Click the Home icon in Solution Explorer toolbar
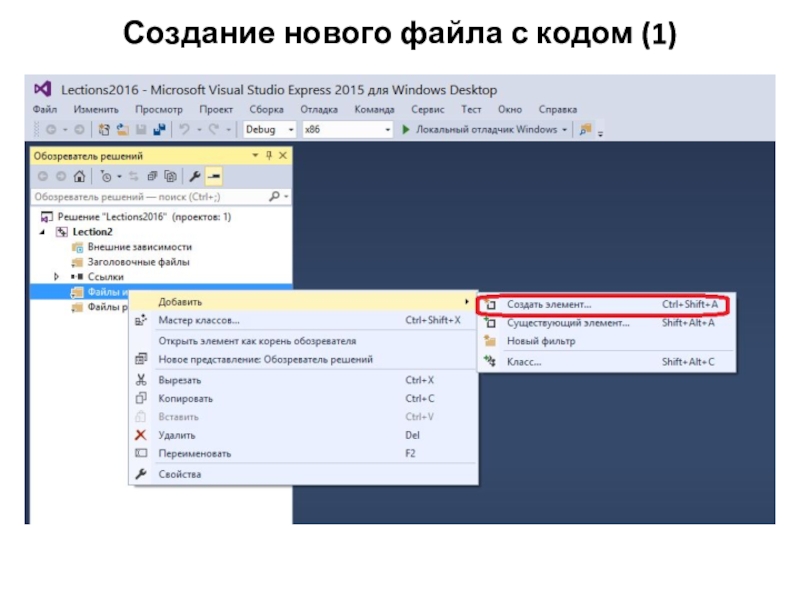Screen dimensions: 800x600 click(79, 176)
